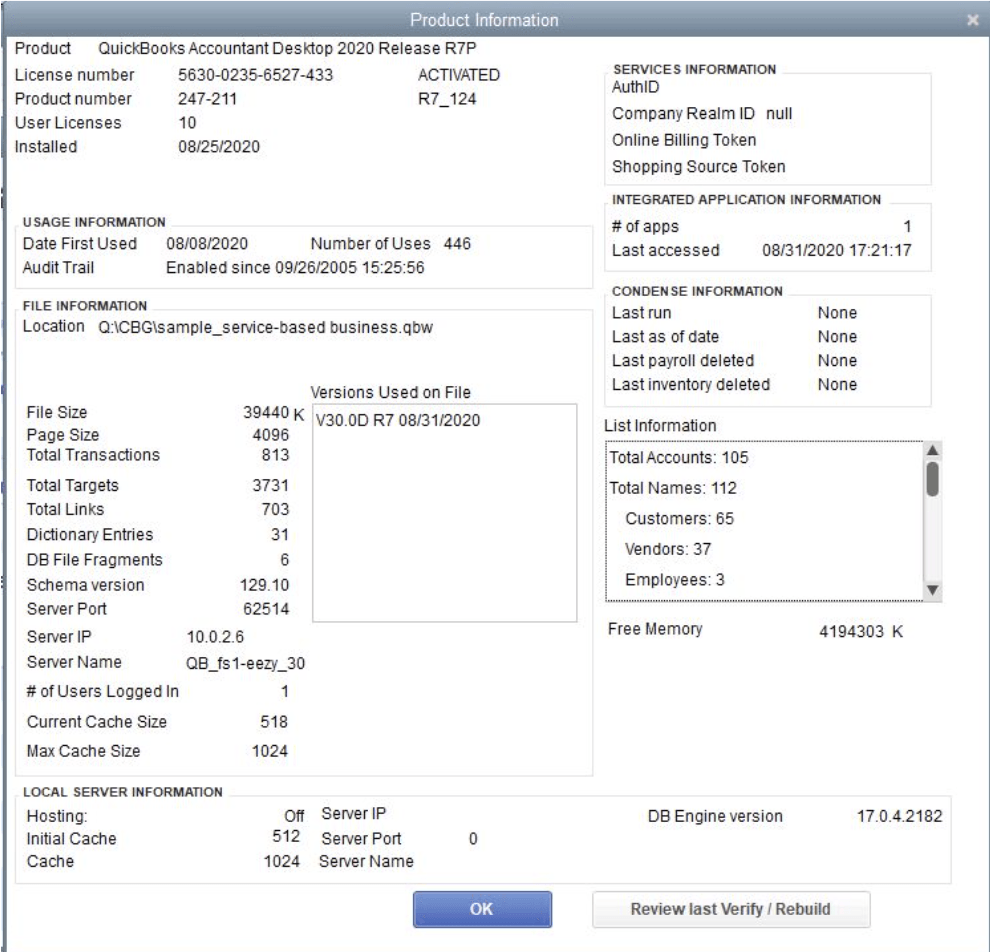Click the Server Port value 62514
990x952 pixels.
pos(266,609)
